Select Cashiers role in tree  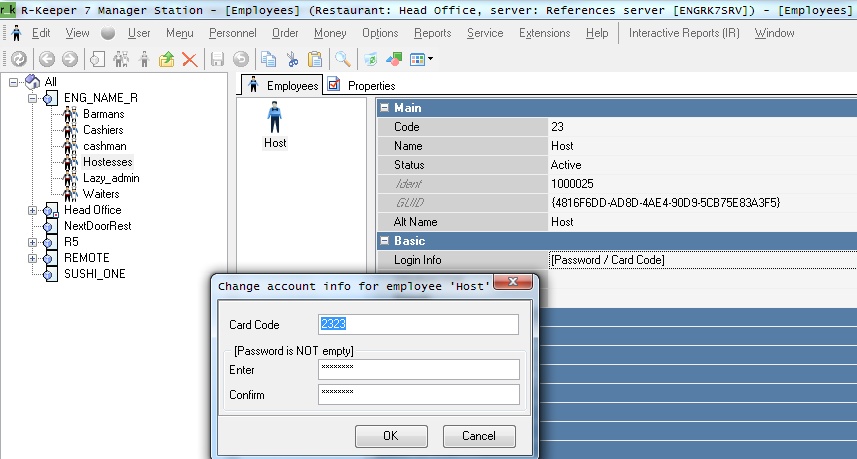103,130
